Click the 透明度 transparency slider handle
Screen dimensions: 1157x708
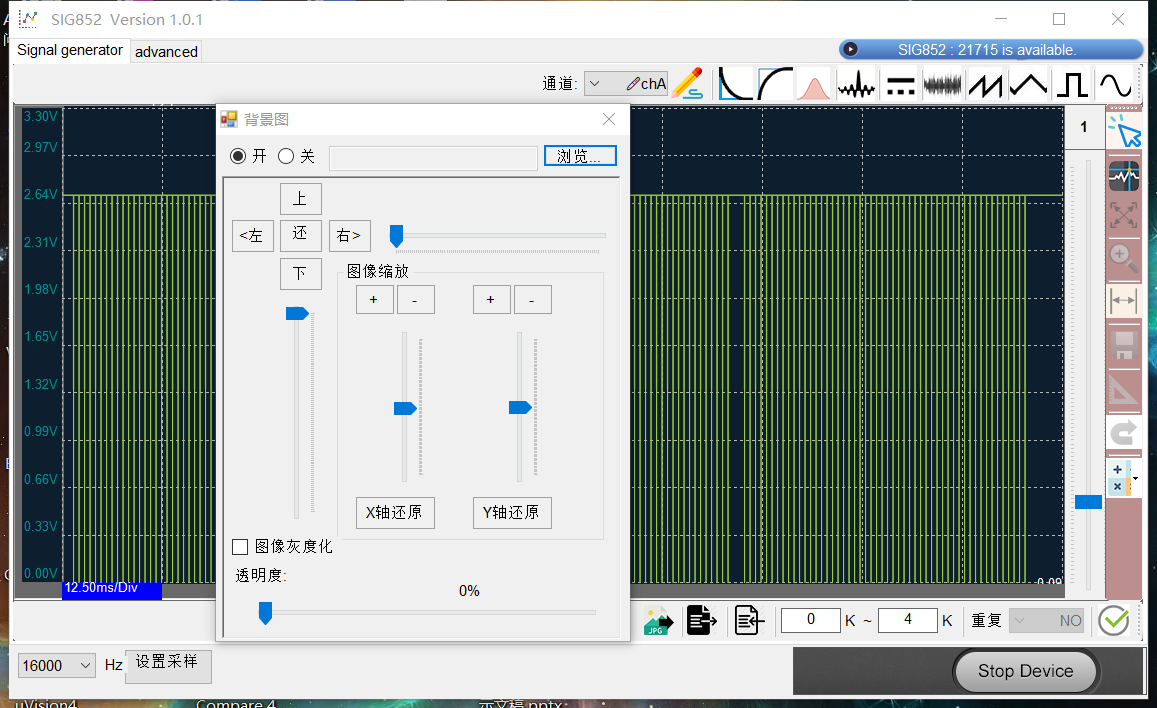click(265, 612)
